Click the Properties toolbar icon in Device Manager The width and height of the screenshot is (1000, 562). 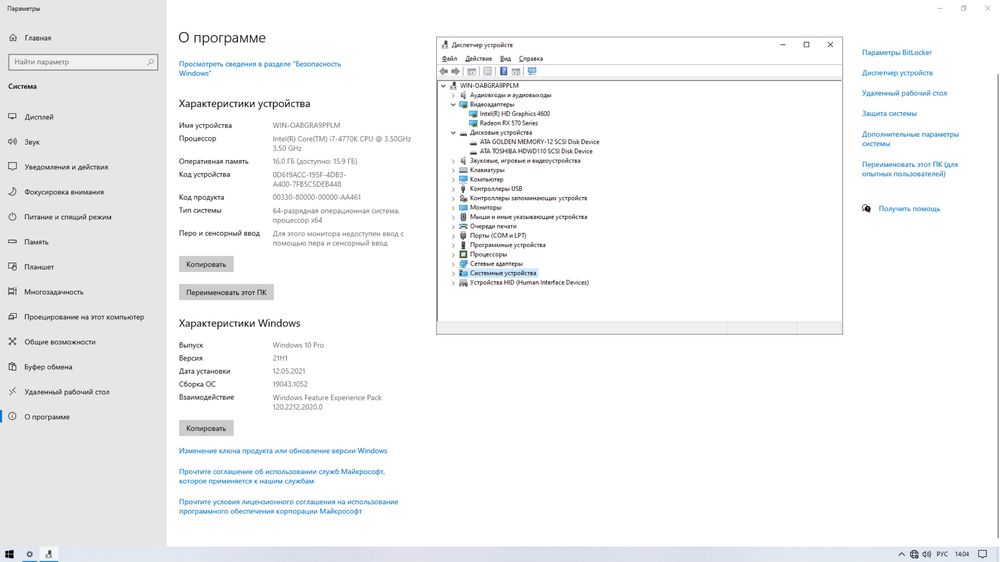pyautogui.click(x=487, y=71)
